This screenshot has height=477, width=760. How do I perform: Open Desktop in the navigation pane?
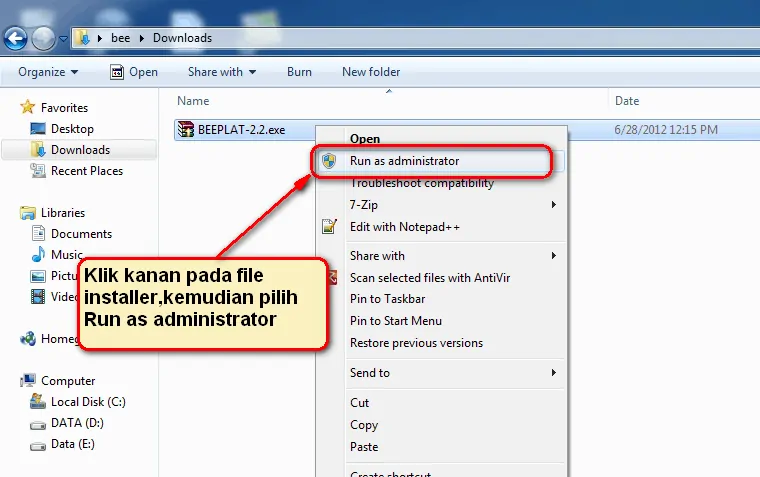pyautogui.click(x=72, y=129)
